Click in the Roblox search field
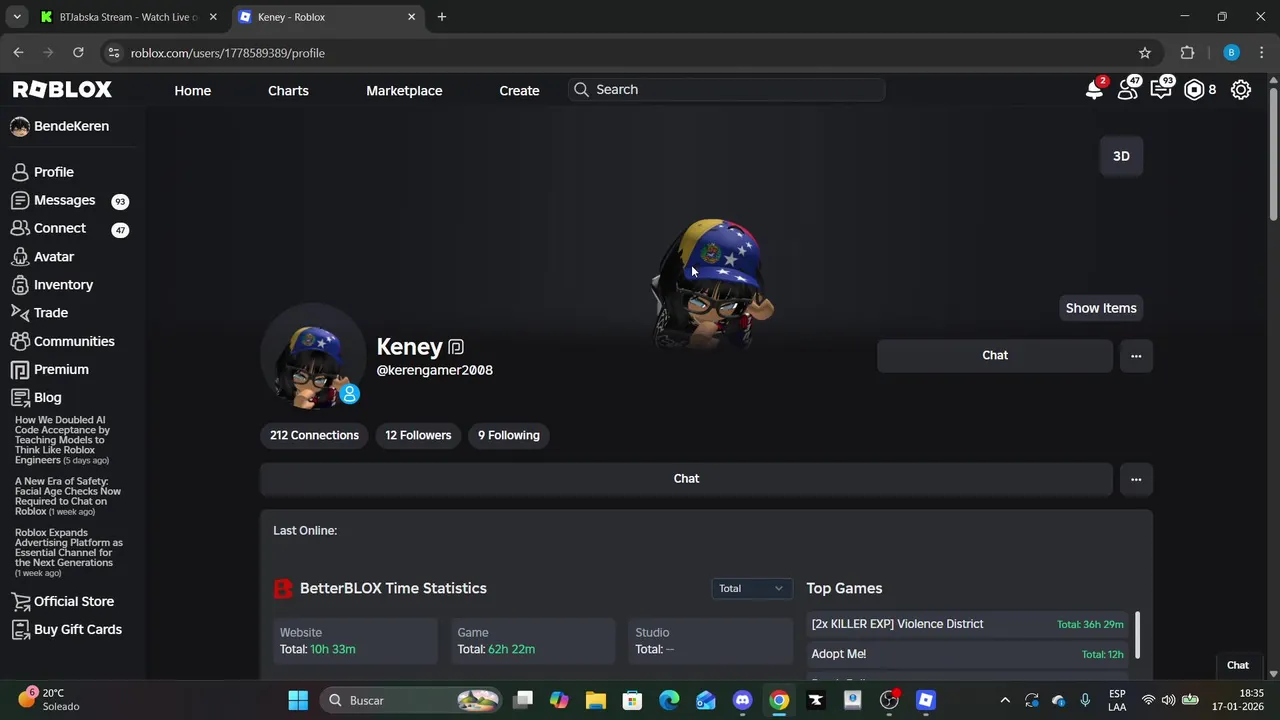Screen dimensions: 1280x720 tap(726, 90)
